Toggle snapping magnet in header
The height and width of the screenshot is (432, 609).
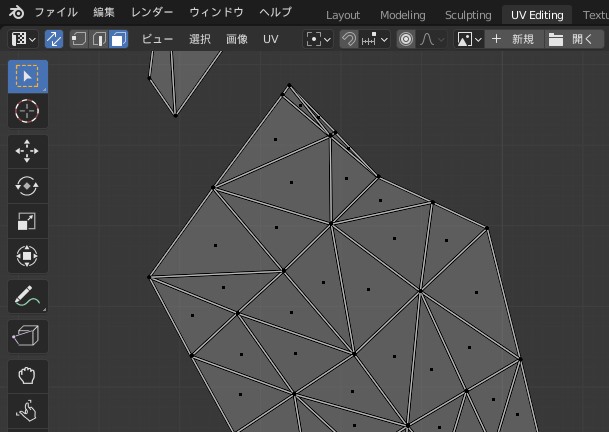coord(349,39)
